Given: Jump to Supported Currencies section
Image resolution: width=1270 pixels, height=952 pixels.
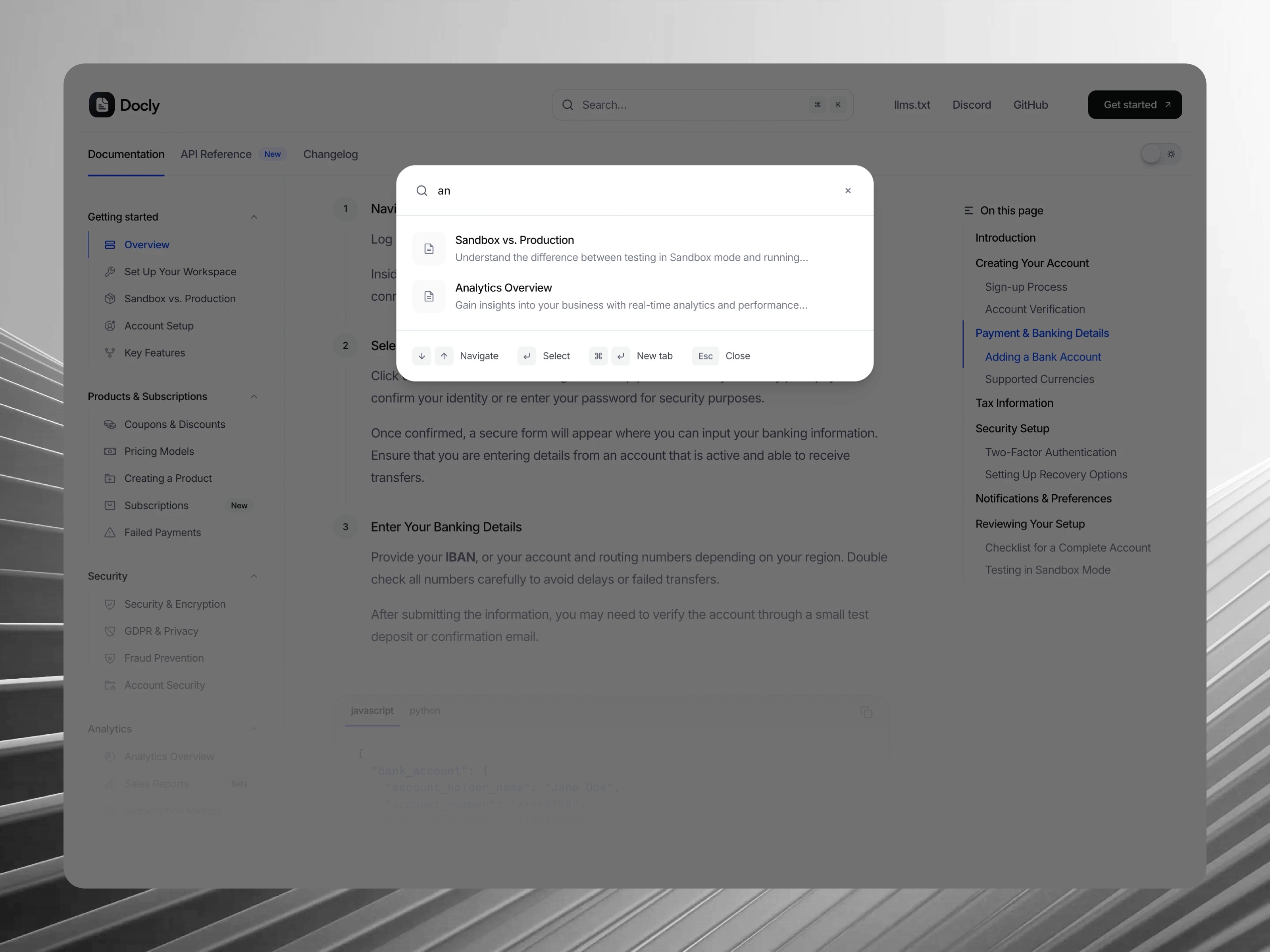Looking at the screenshot, I should 1039,379.
